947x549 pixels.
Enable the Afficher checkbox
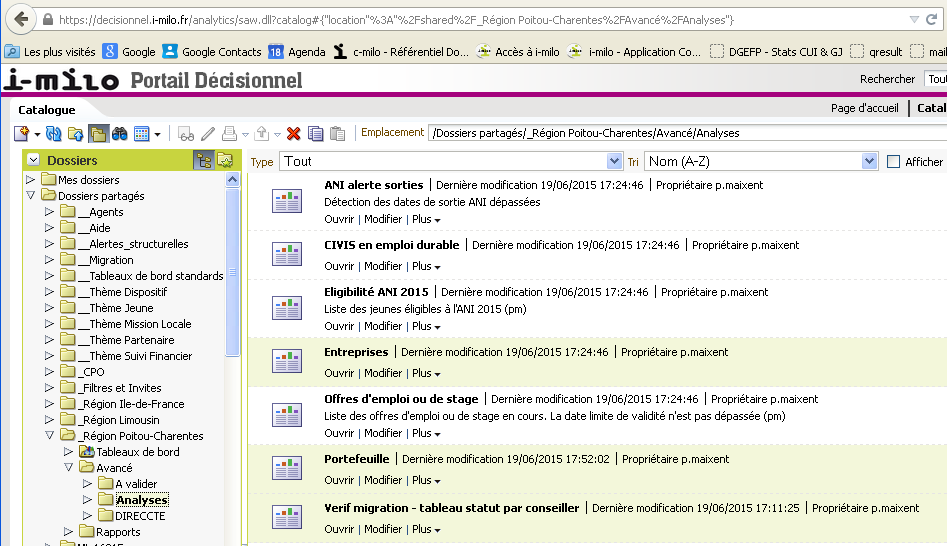coord(893,162)
